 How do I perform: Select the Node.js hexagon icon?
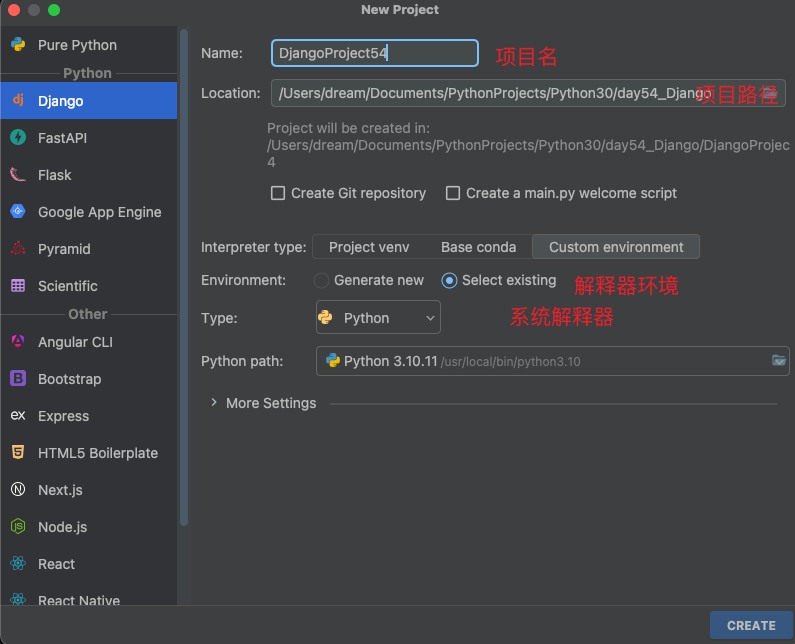point(18,526)
